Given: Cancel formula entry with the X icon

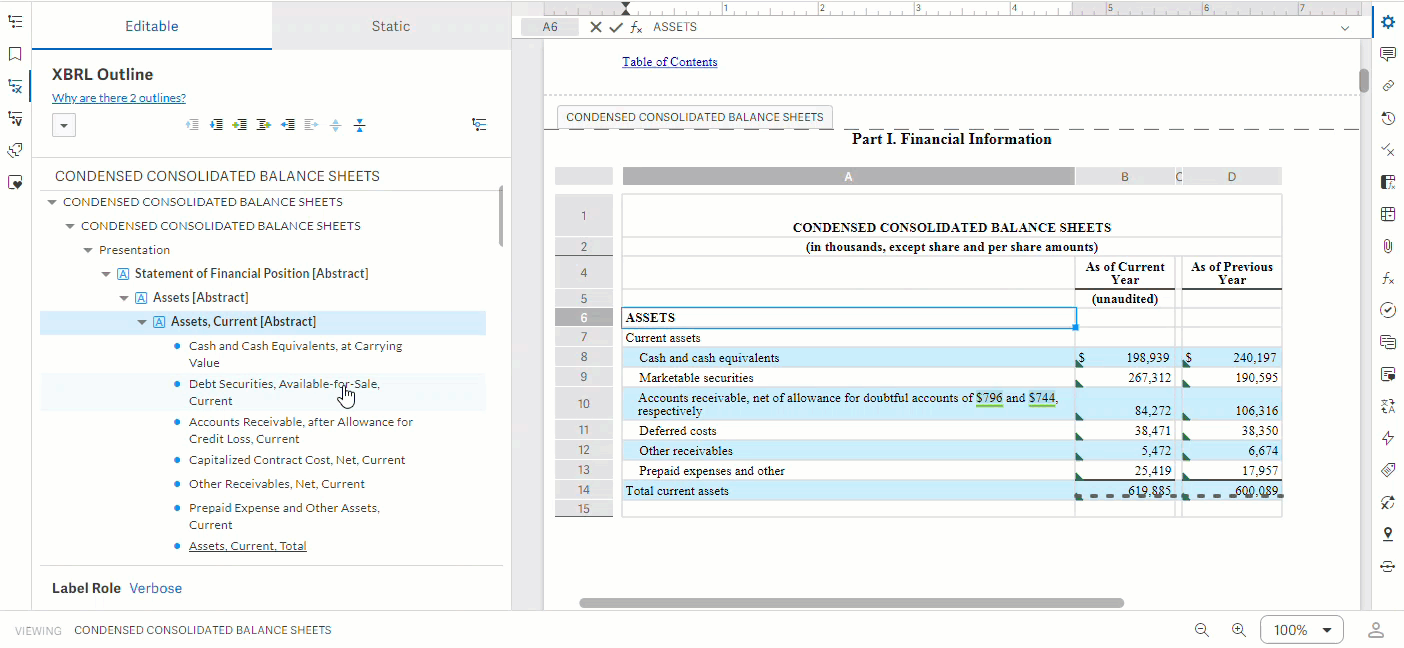Looking at the screenshot, I should point(596,27).
